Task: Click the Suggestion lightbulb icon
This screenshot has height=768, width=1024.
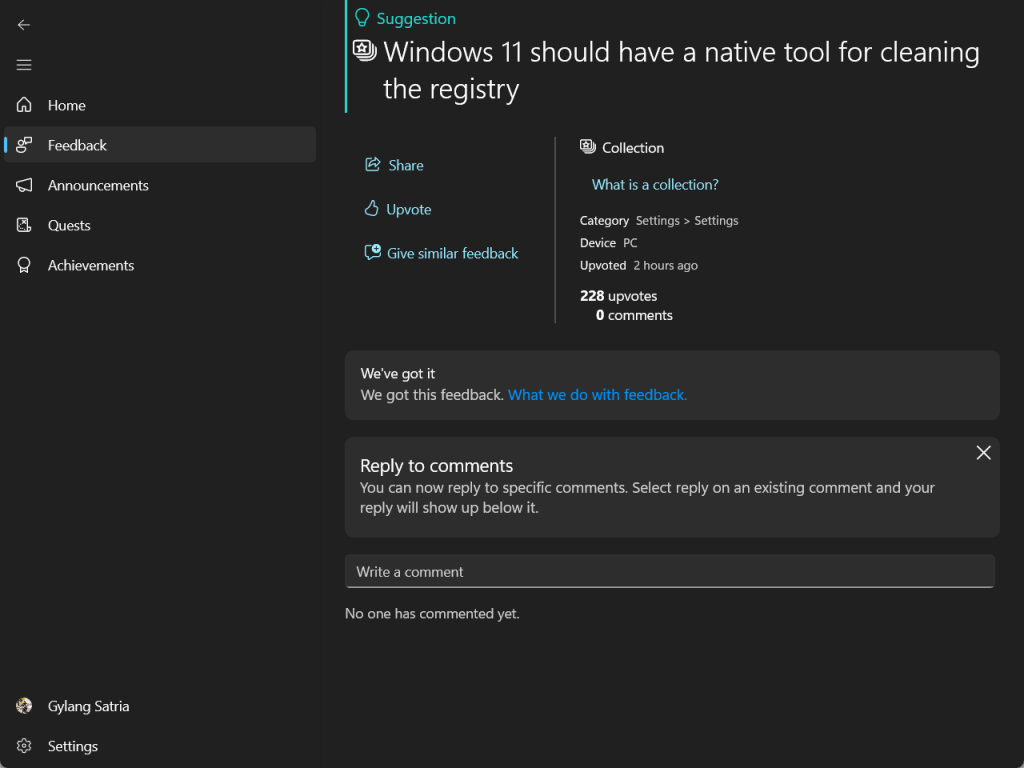Action: (x=360, y=16)
